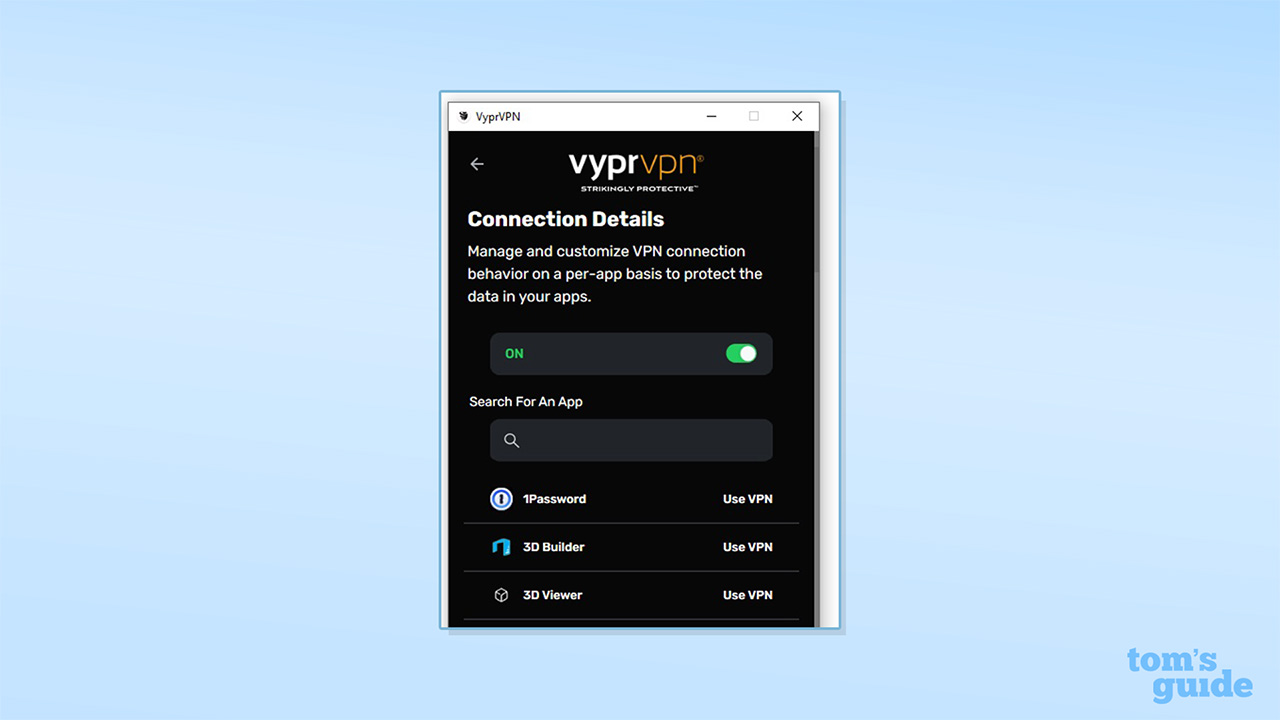The width and height of the screenshot is (1280, 720).
Task: Click the 1Password app icon
Action: point(501,499)
